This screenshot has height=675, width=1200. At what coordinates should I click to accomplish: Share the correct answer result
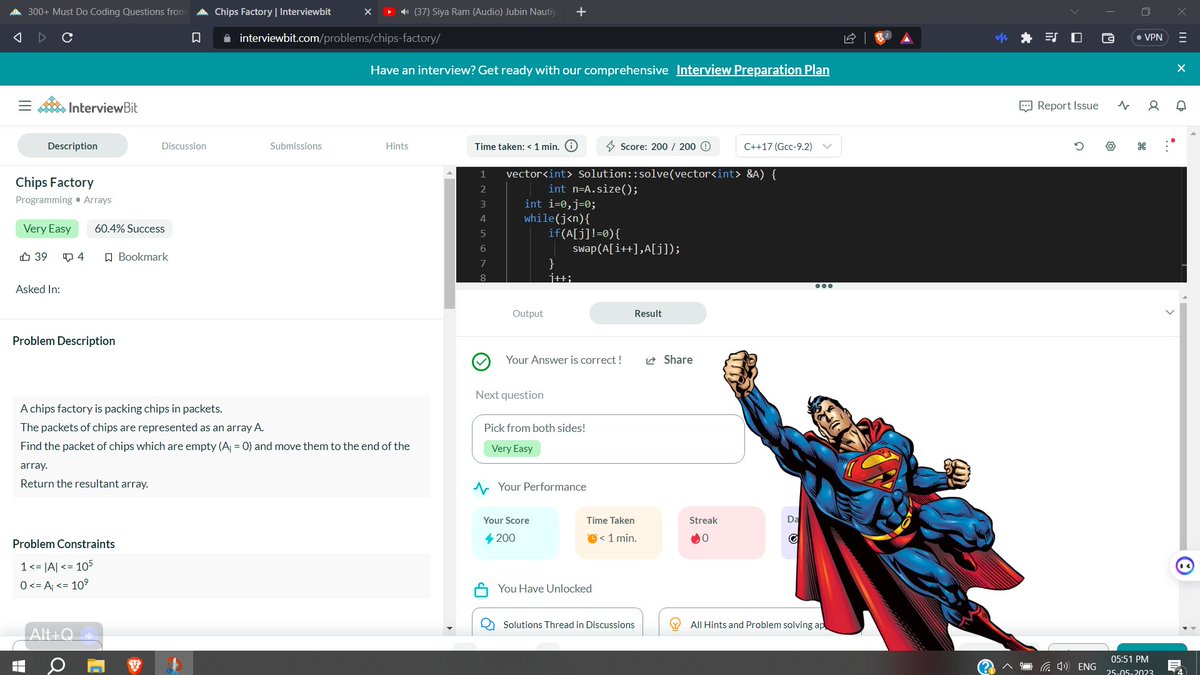tap(669, 360)
